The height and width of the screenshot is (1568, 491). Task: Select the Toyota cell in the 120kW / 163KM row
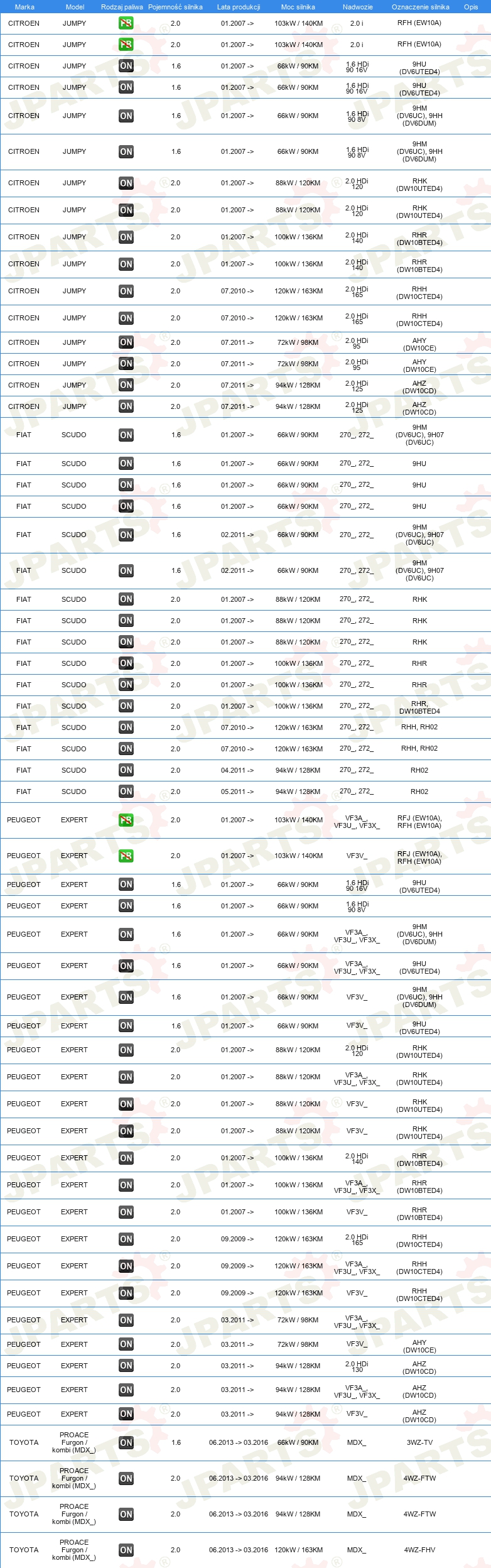(x=24, y=1550)
